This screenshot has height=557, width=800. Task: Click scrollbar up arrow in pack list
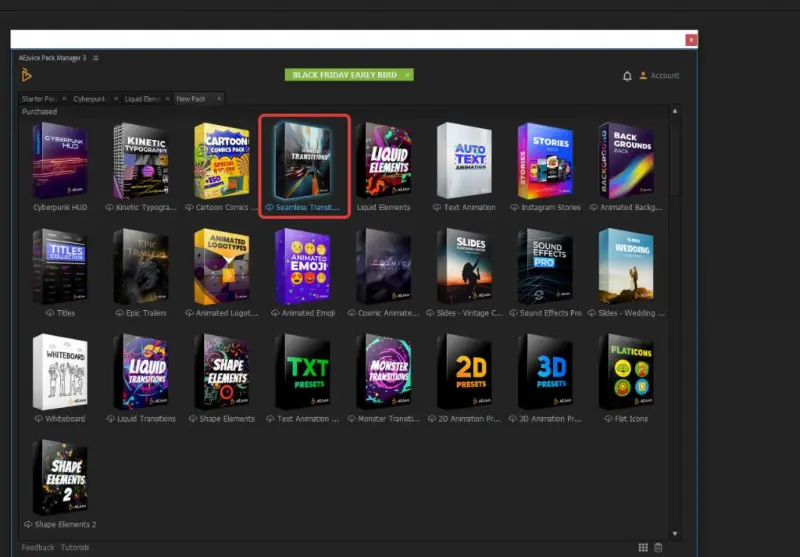[x=675, y=111]
